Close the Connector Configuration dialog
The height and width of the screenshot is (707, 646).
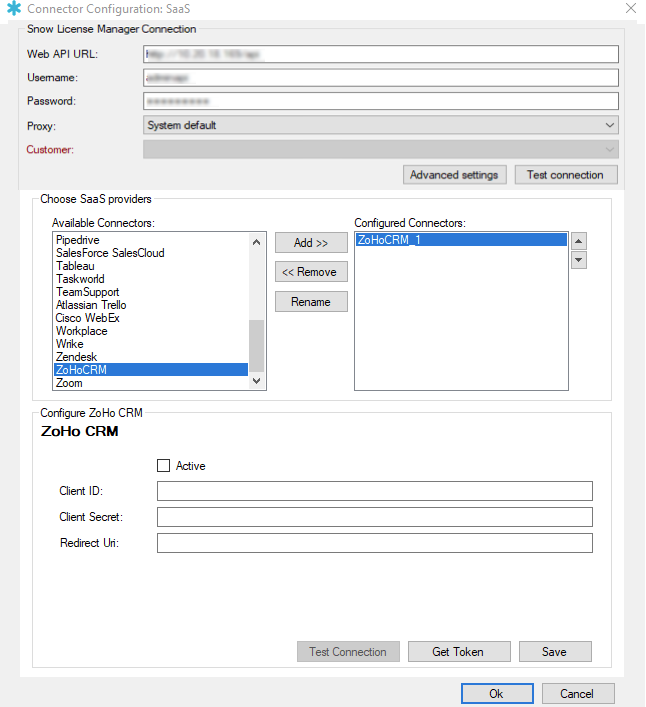tap(631, 8)
